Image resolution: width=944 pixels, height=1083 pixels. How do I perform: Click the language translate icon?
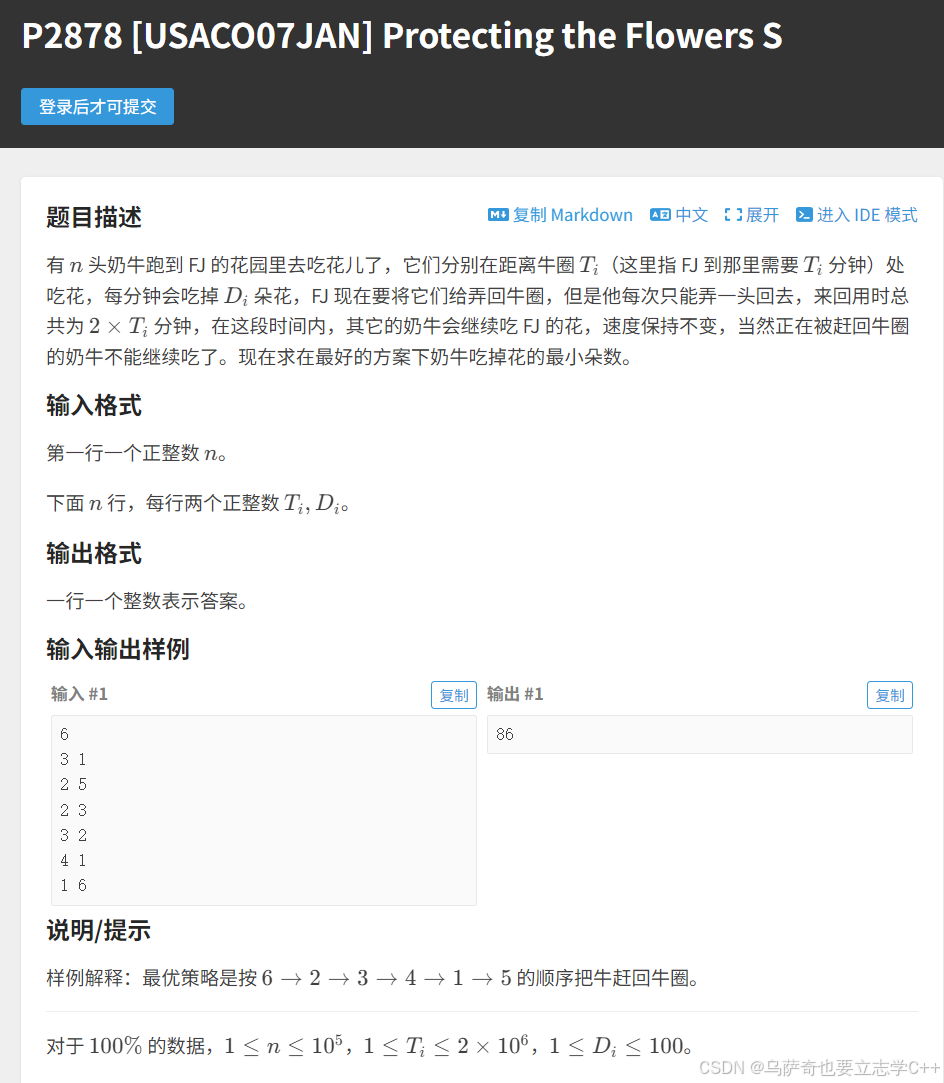660,215
